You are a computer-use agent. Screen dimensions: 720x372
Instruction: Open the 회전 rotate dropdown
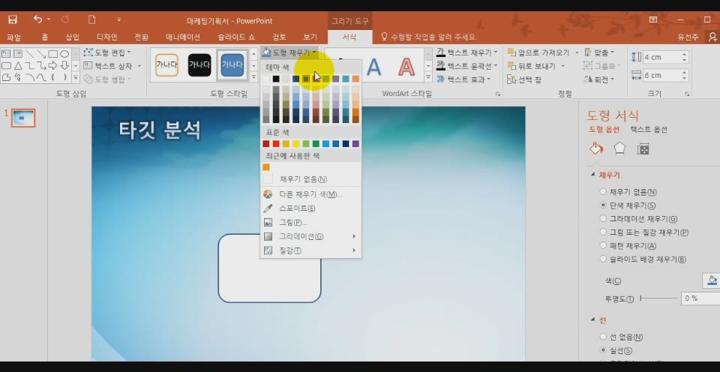(599, 79)
